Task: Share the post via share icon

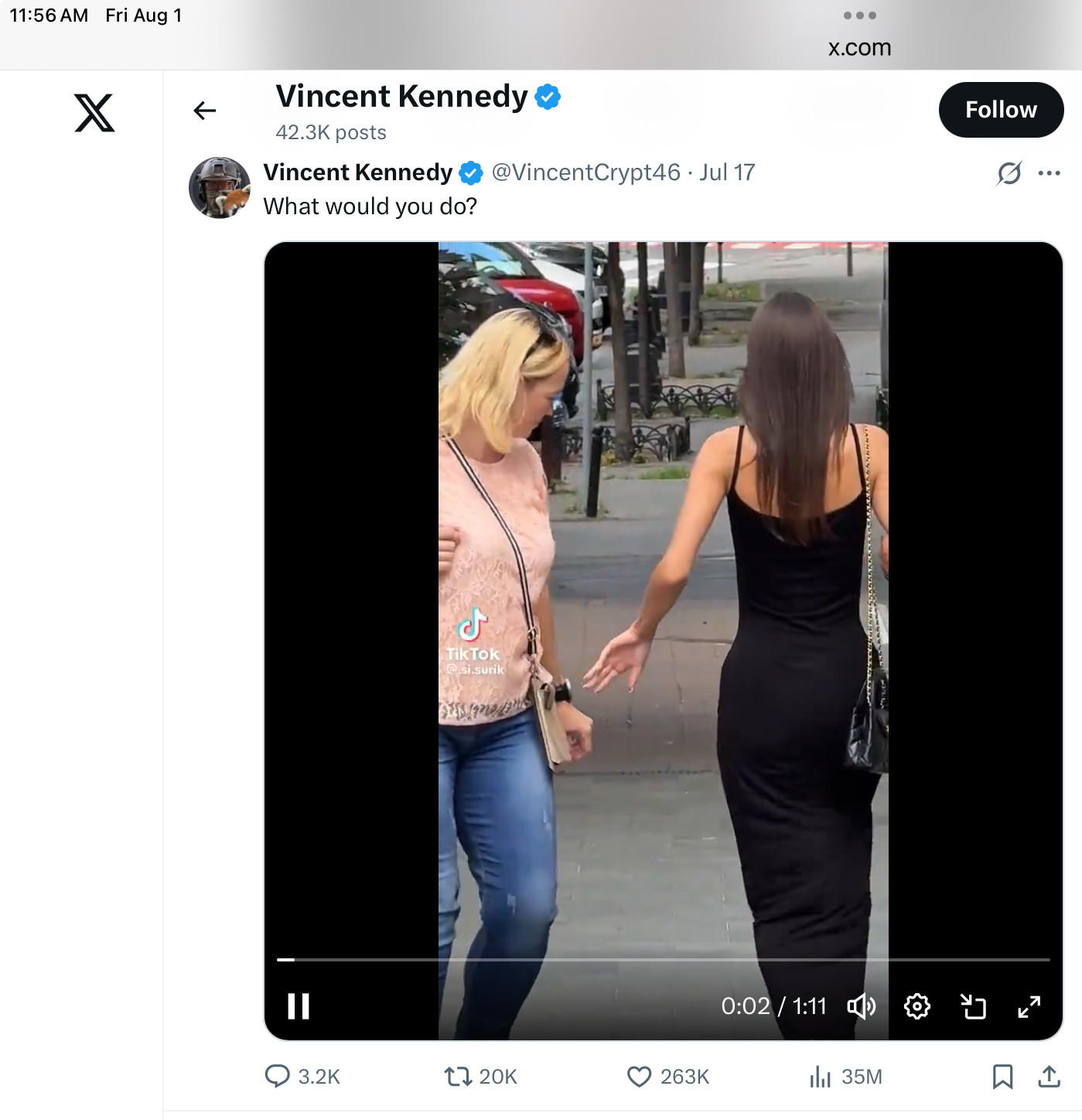Action: point(1049,1076)
